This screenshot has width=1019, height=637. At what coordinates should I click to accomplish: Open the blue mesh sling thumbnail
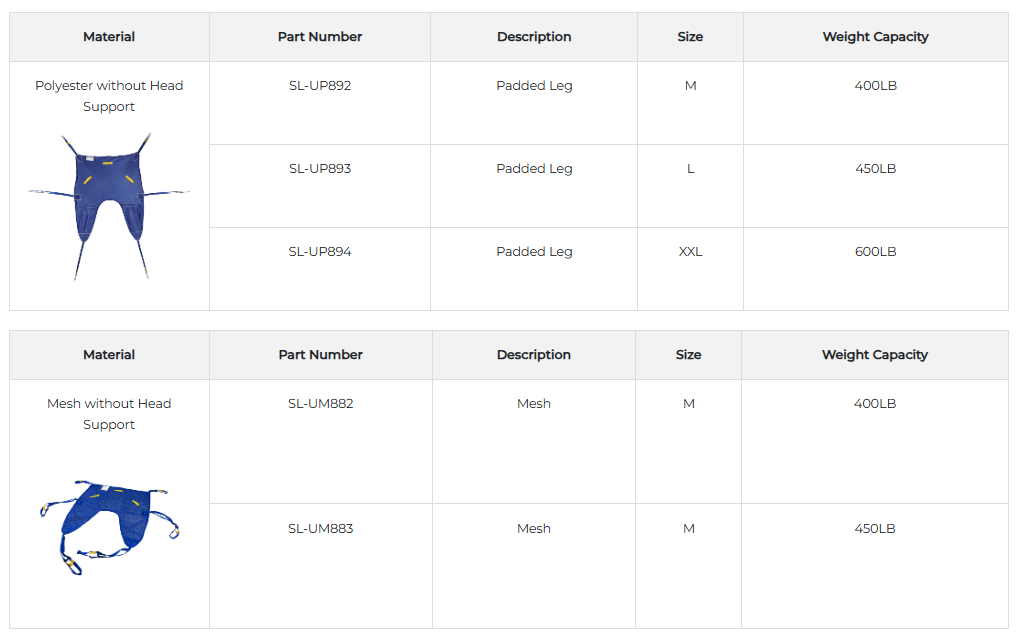point(109,526)
